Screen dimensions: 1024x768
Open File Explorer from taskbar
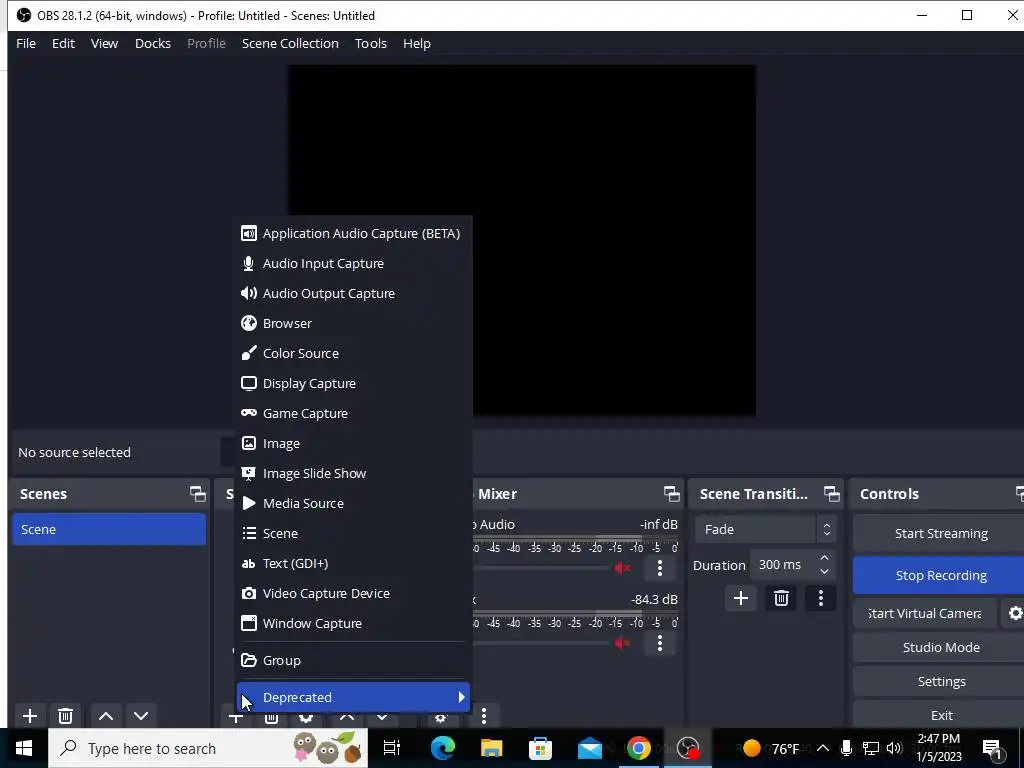coord(491,748)
